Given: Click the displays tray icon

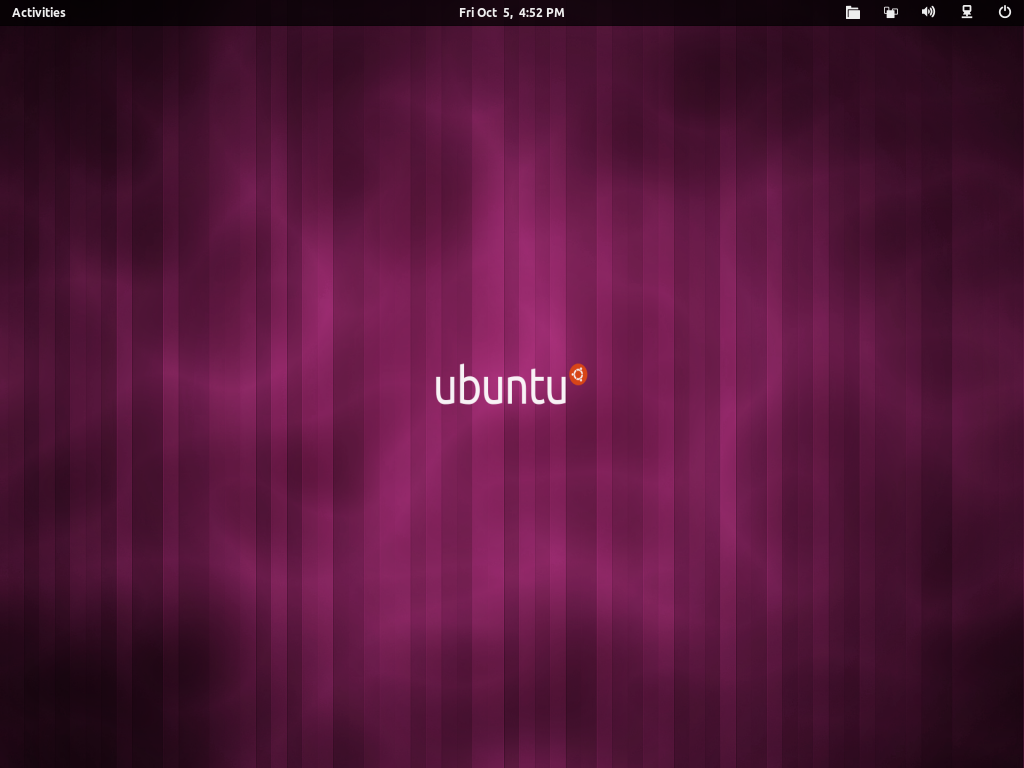Looking at the screenshot, I should [x=891, y=12].
